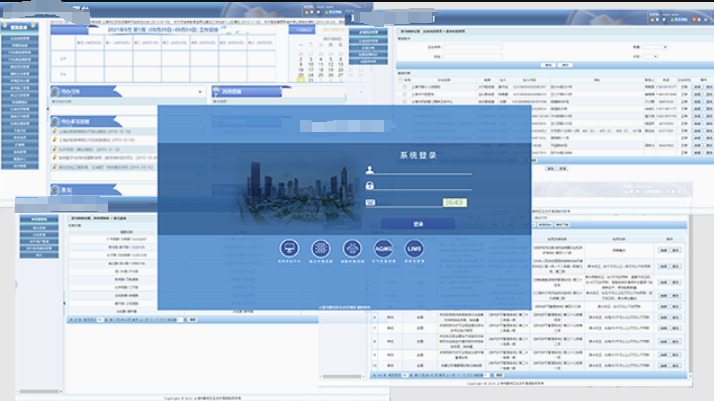
Task: Open the second circular grid-icon shortcut
Action: (x=321, y=249)
